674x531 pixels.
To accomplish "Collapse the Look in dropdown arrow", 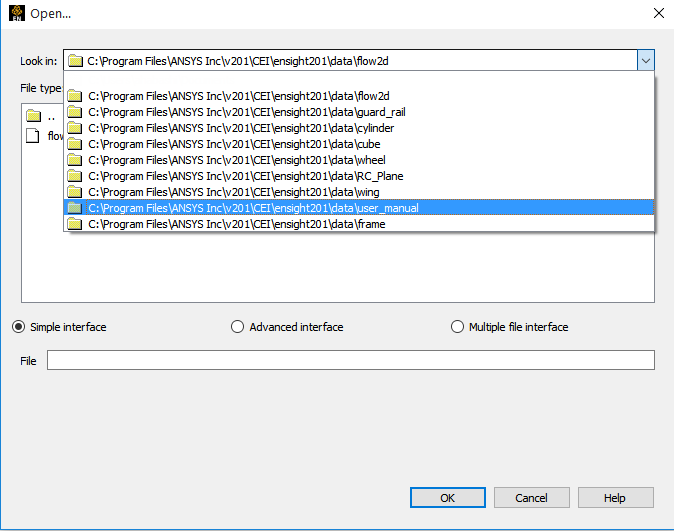I will (x=646, y=61).
